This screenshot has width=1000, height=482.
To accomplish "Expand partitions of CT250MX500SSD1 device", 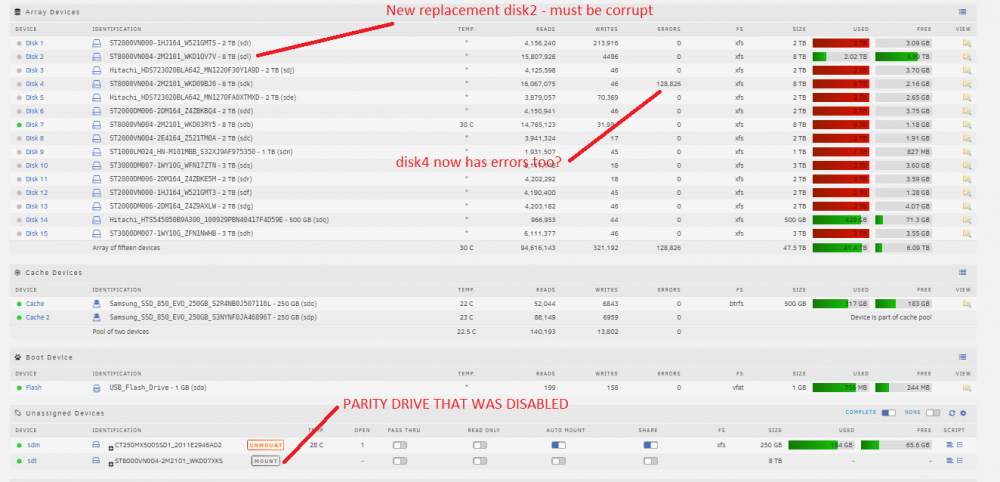I will [x=112, y=446].
